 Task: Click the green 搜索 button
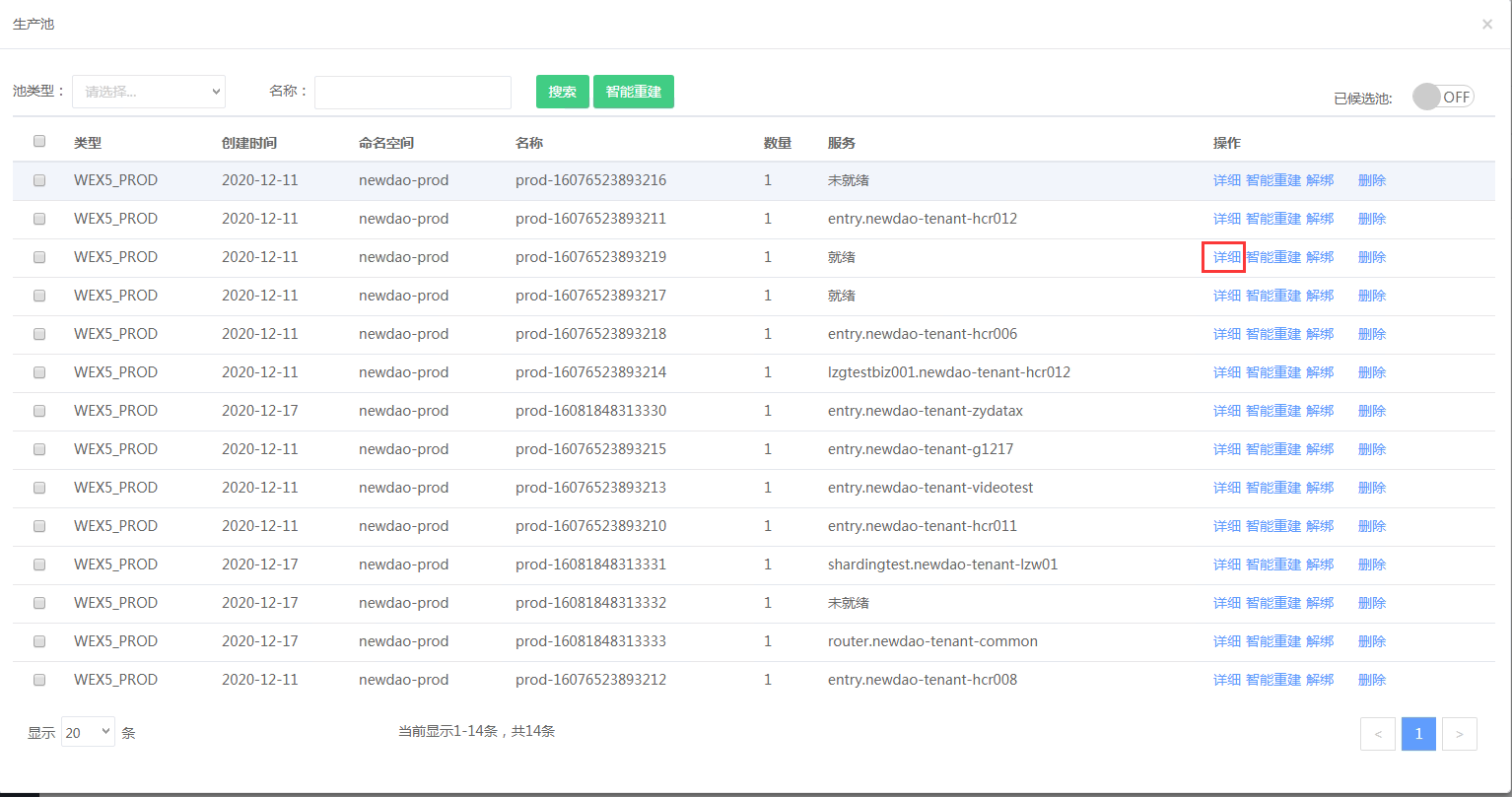pyautogui.click(x=563, y=92)
